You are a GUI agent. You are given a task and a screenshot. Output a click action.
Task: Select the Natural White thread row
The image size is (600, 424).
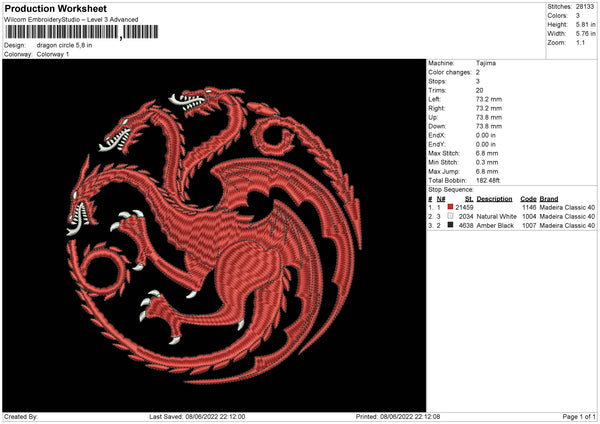pos(512,216)
